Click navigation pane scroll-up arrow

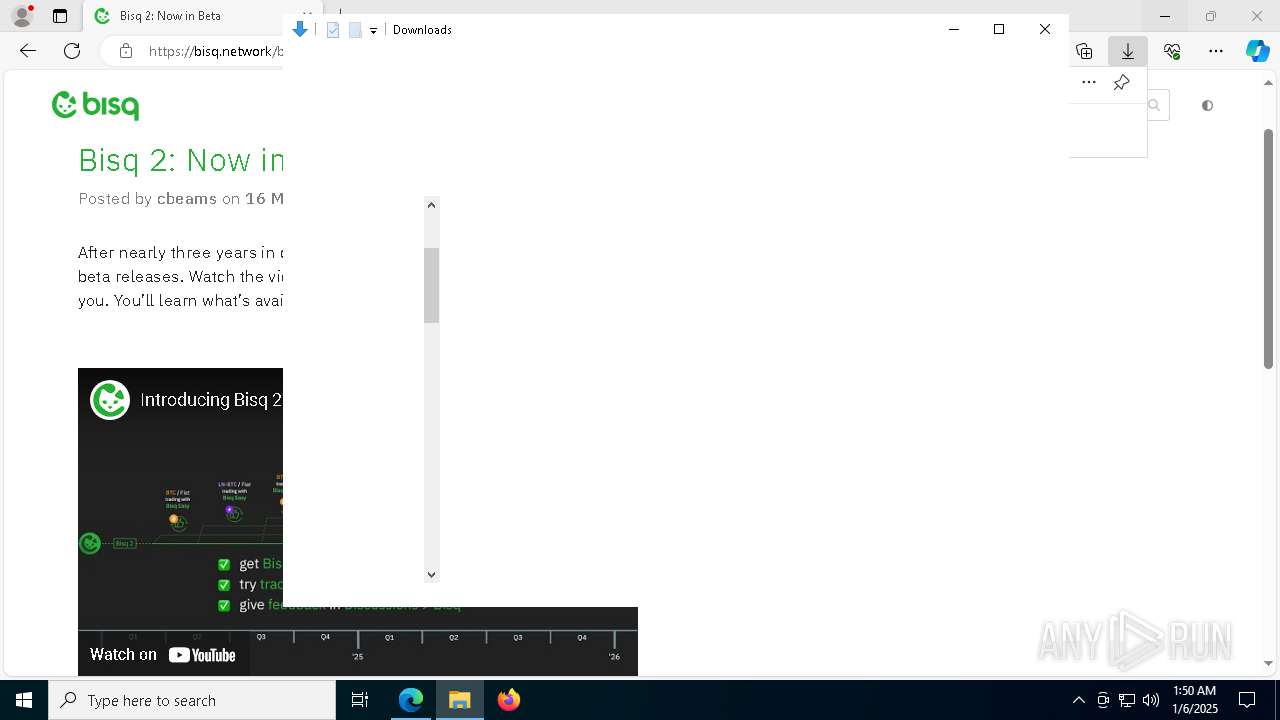point(432,205)
